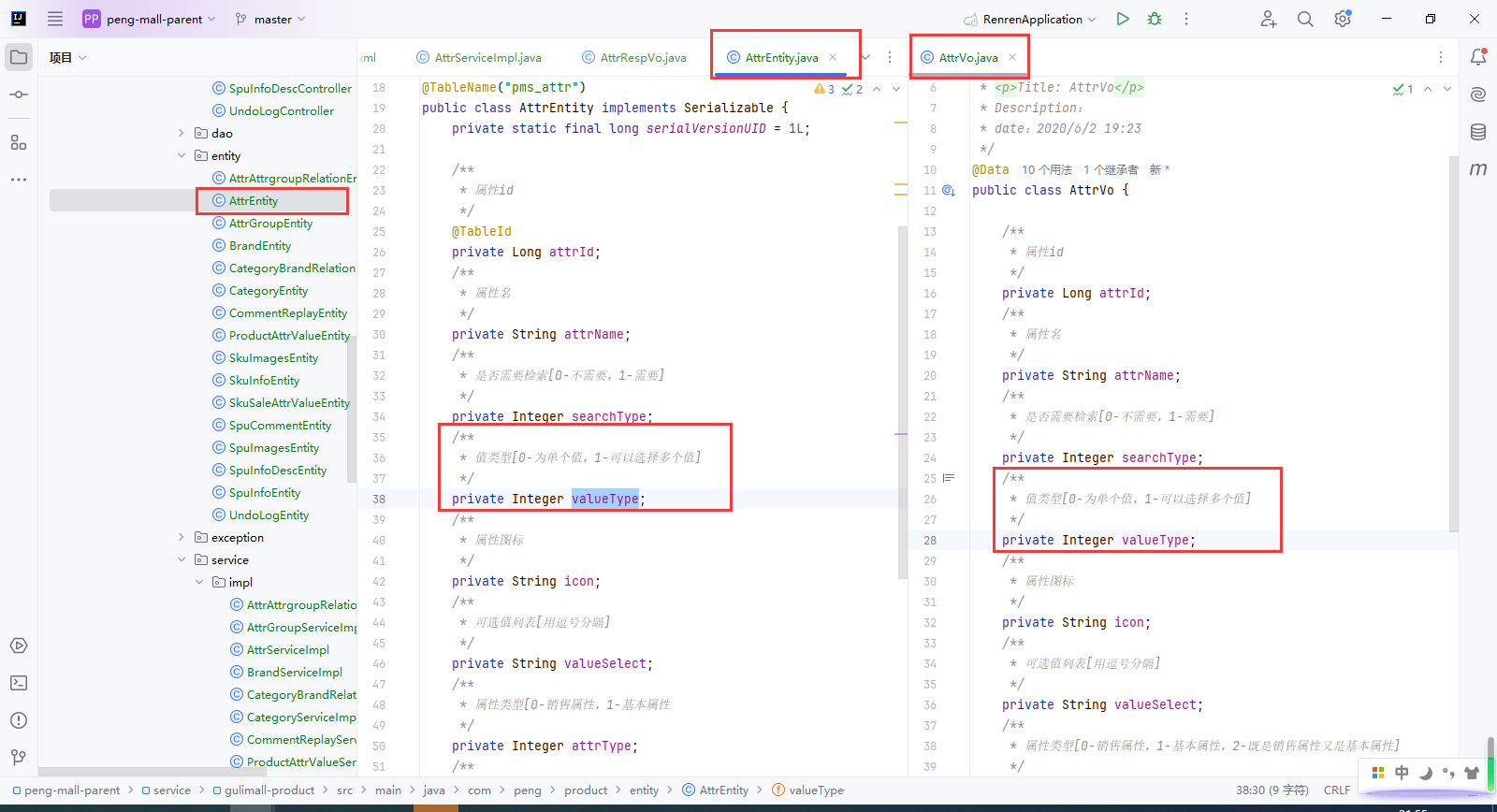The image size is (1497, 812).
Task: Toggle the Project tool window icon
Action: tap(19, 57)
